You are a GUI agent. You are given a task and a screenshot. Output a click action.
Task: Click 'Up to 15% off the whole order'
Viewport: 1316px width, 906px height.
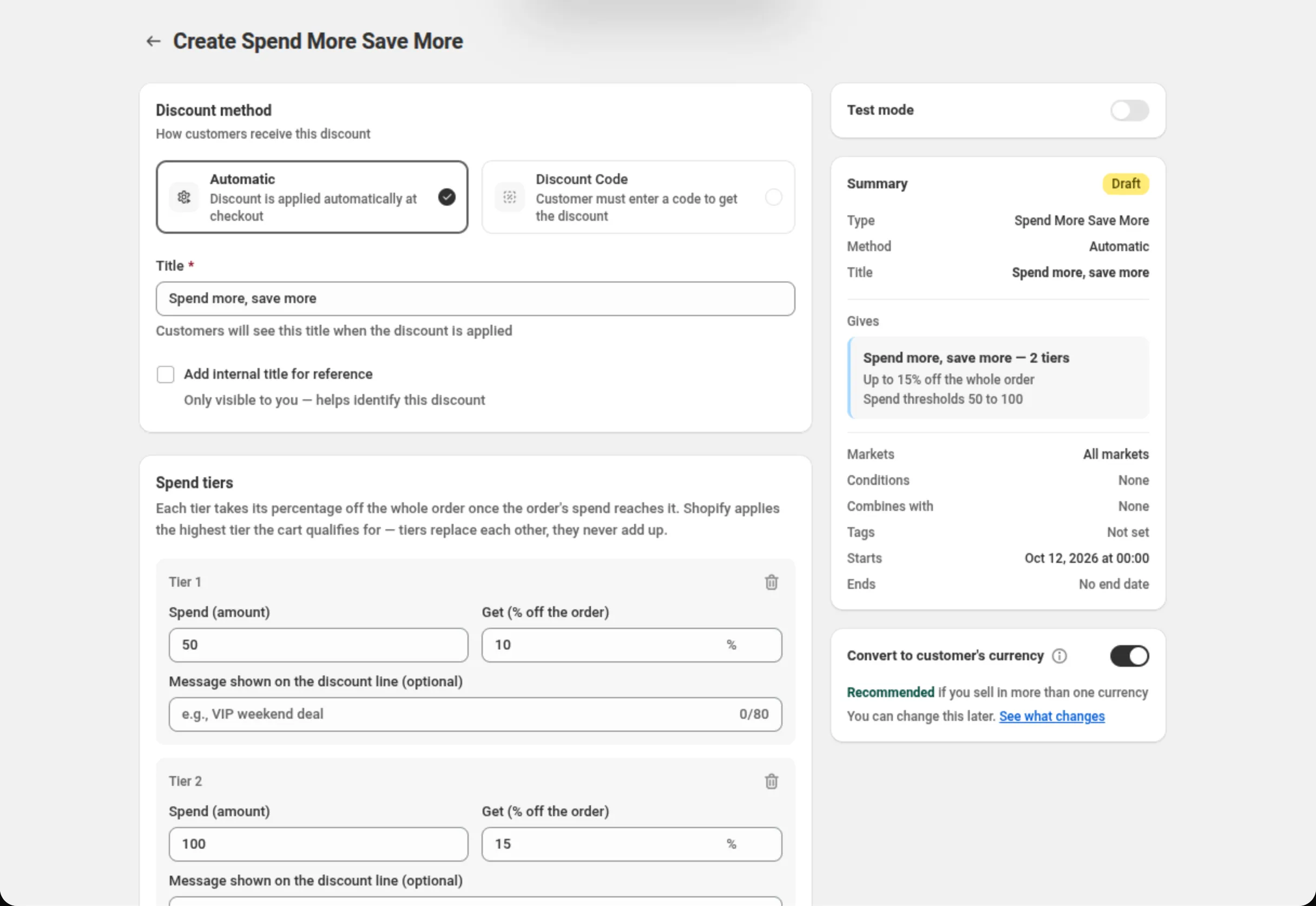tap(948, 380)
